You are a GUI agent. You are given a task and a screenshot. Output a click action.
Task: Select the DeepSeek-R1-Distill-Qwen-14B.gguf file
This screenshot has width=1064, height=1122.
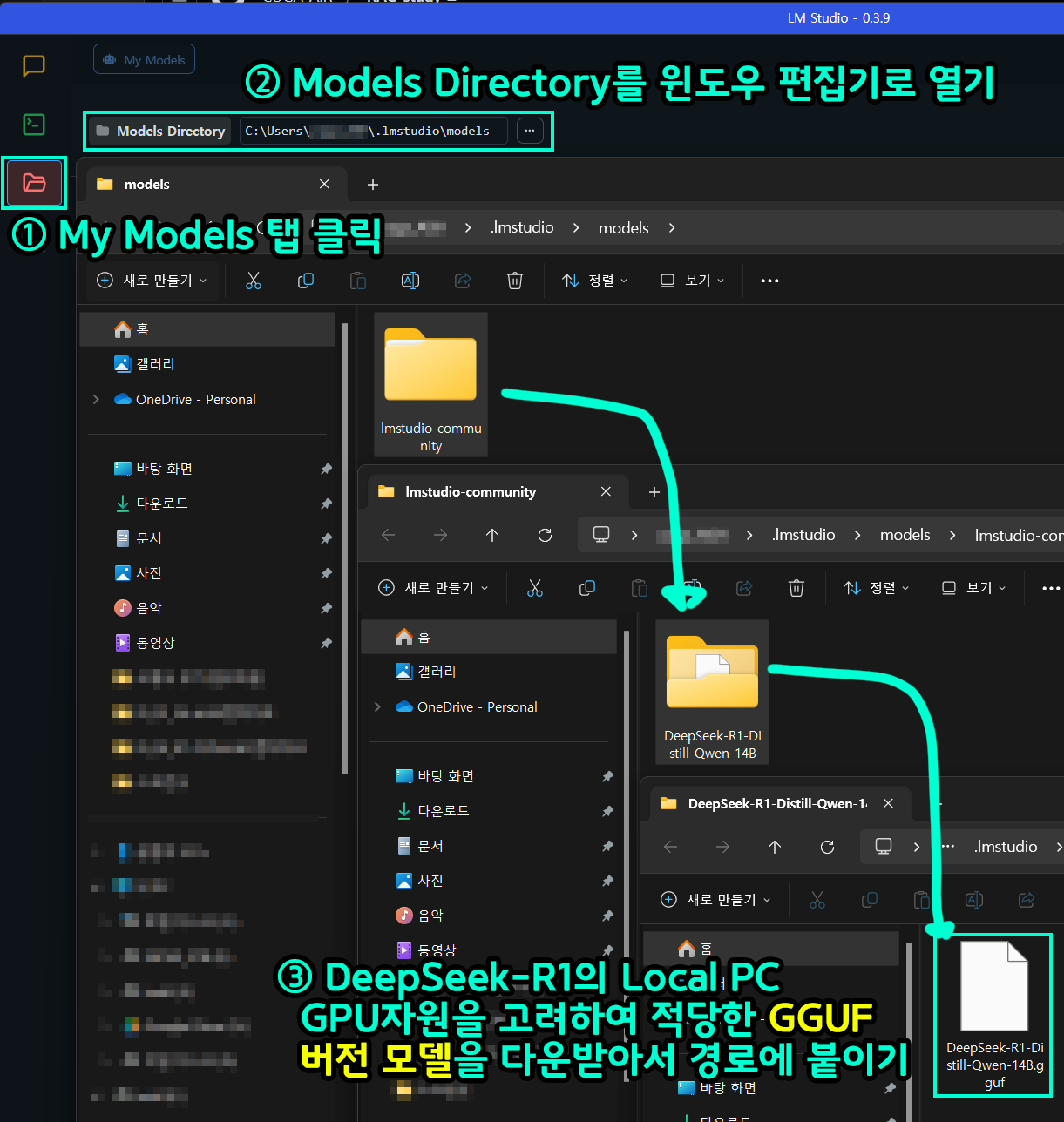tap(994, 1016)
